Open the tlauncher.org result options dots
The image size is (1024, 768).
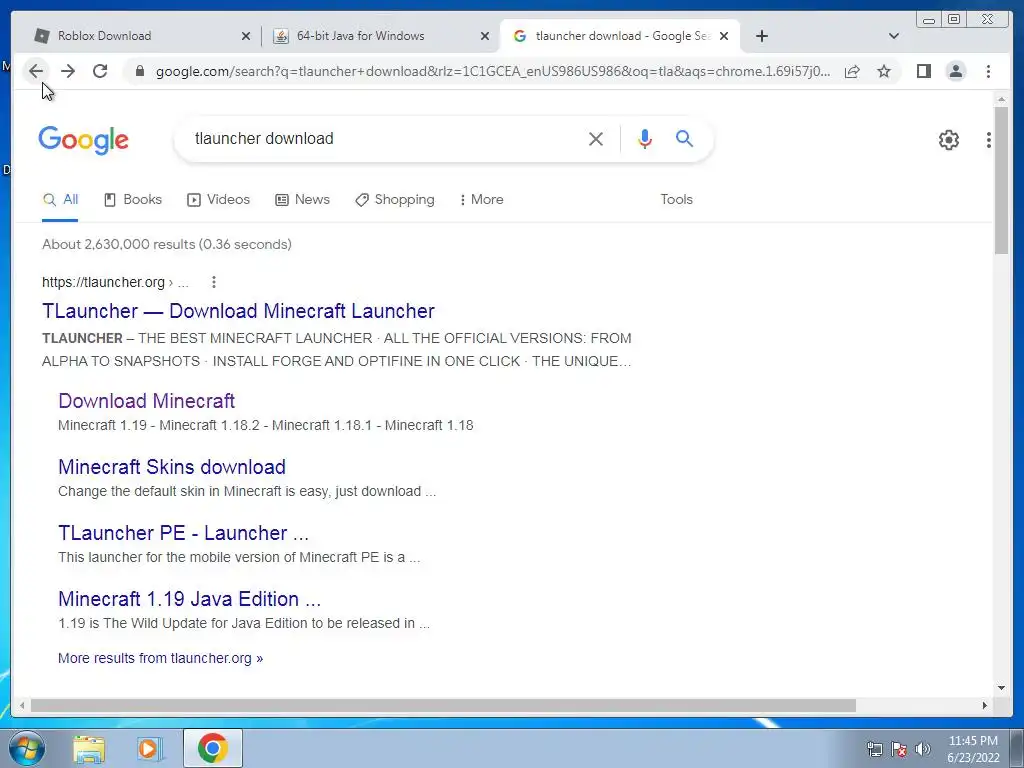(214, 282)
